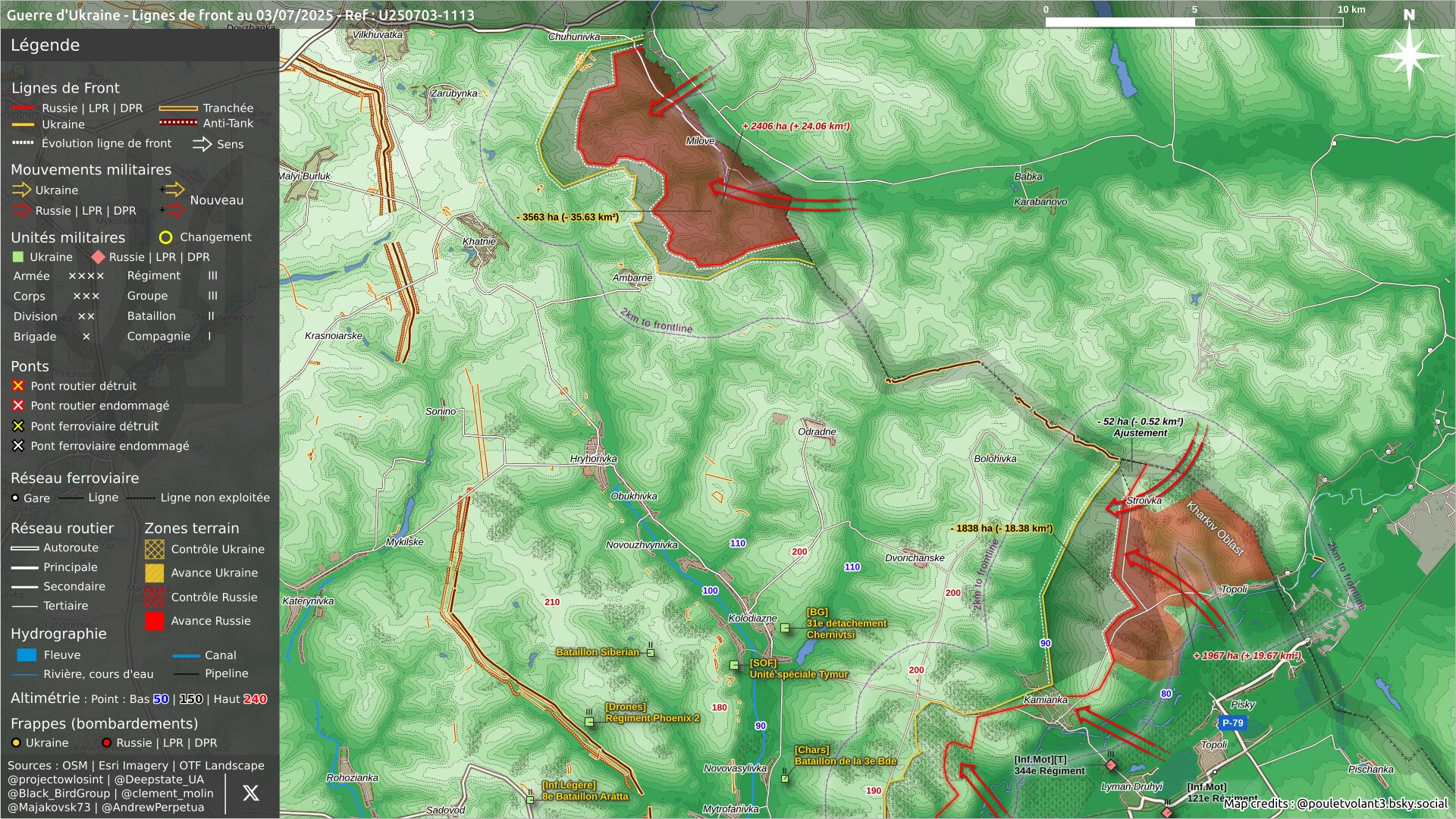Click the yellow Changement circle in legend
The image size is (1456, 819).
point(165,237)
